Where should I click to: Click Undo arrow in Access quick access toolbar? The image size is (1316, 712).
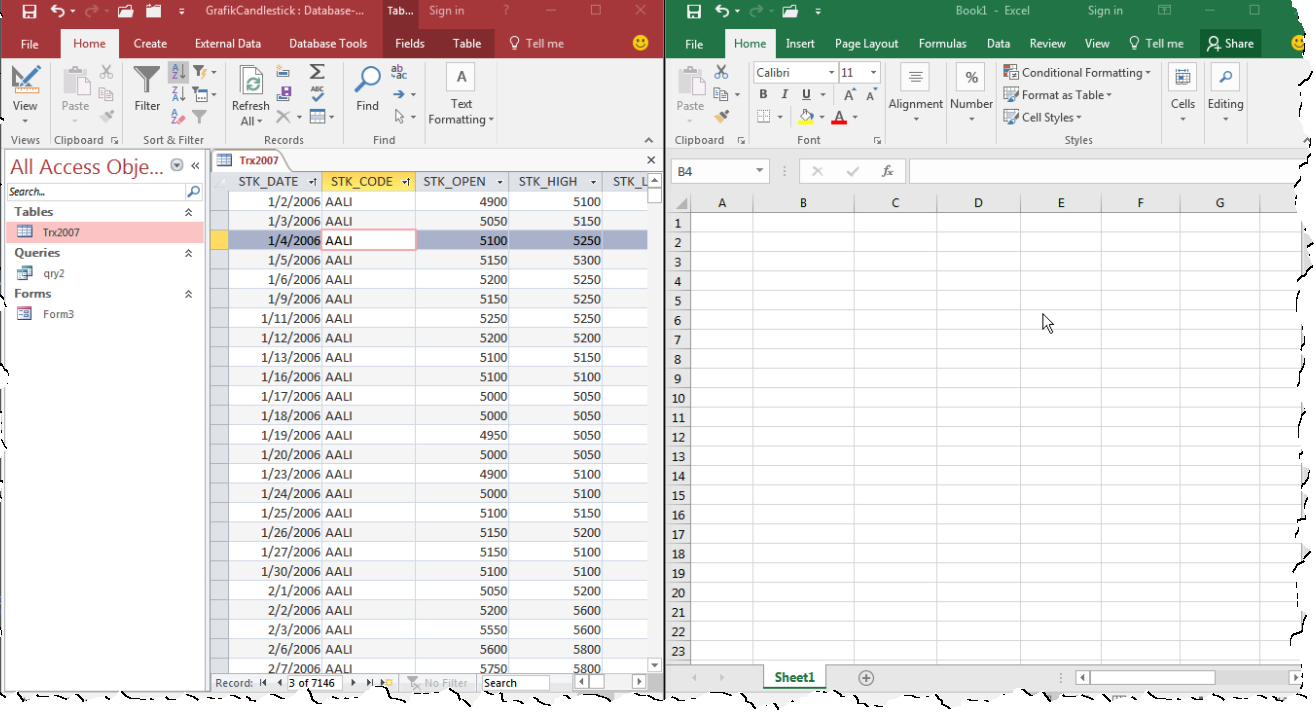coord(57,12)
